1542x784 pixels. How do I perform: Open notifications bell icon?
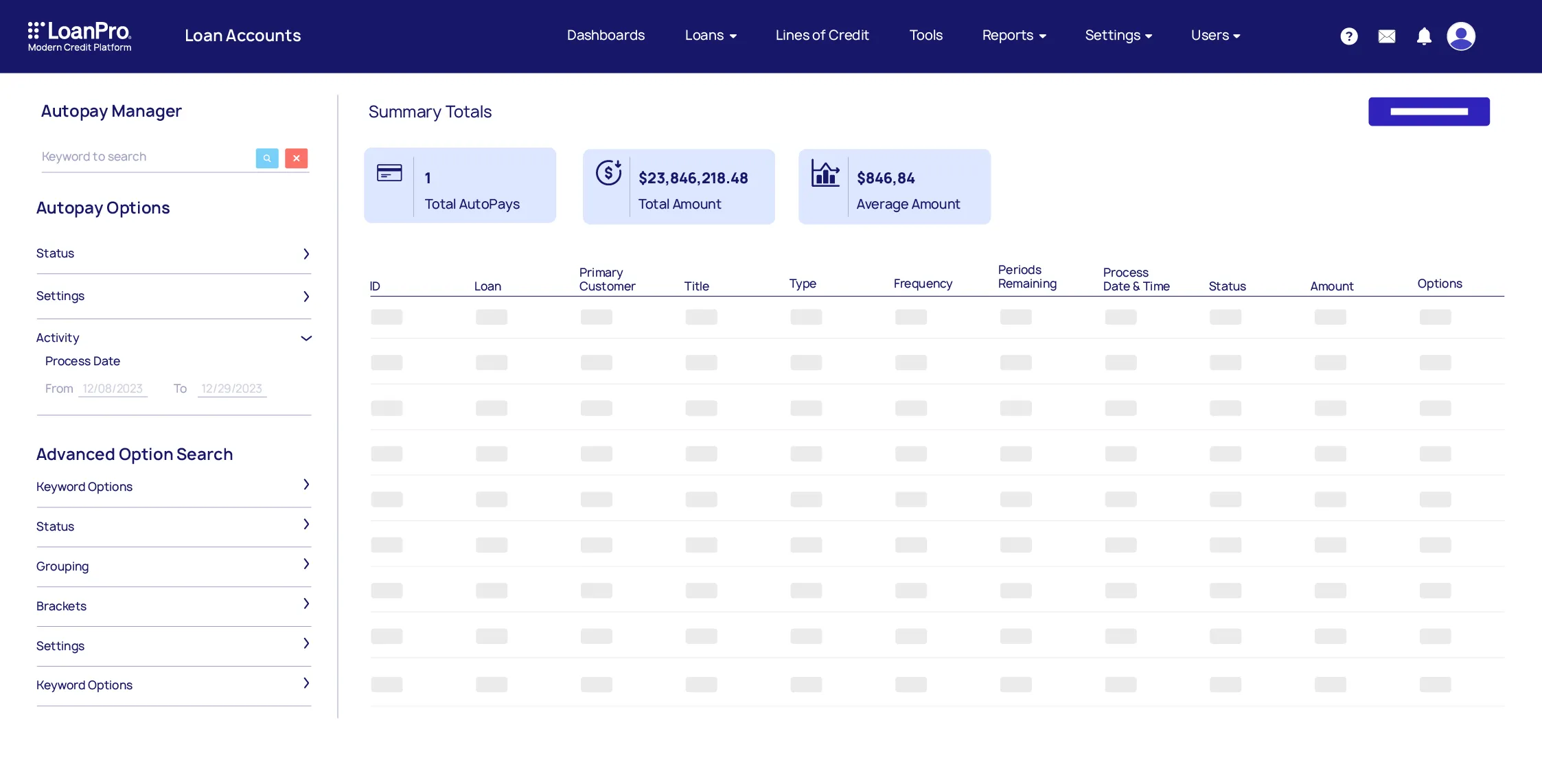(x=1424, y=36)
